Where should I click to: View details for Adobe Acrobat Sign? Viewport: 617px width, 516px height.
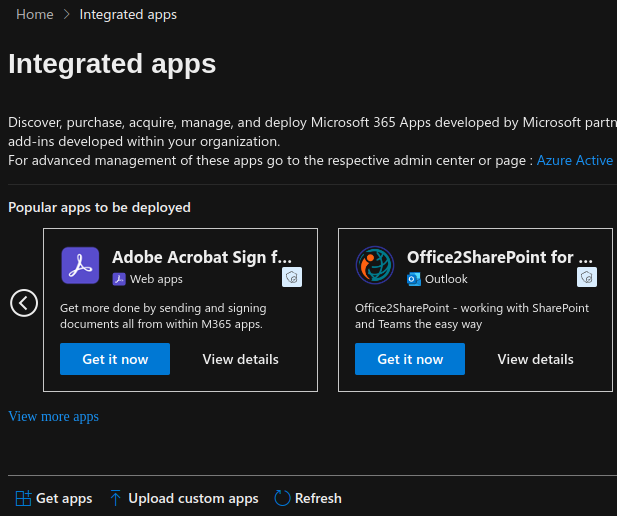[x=240, y=359]
